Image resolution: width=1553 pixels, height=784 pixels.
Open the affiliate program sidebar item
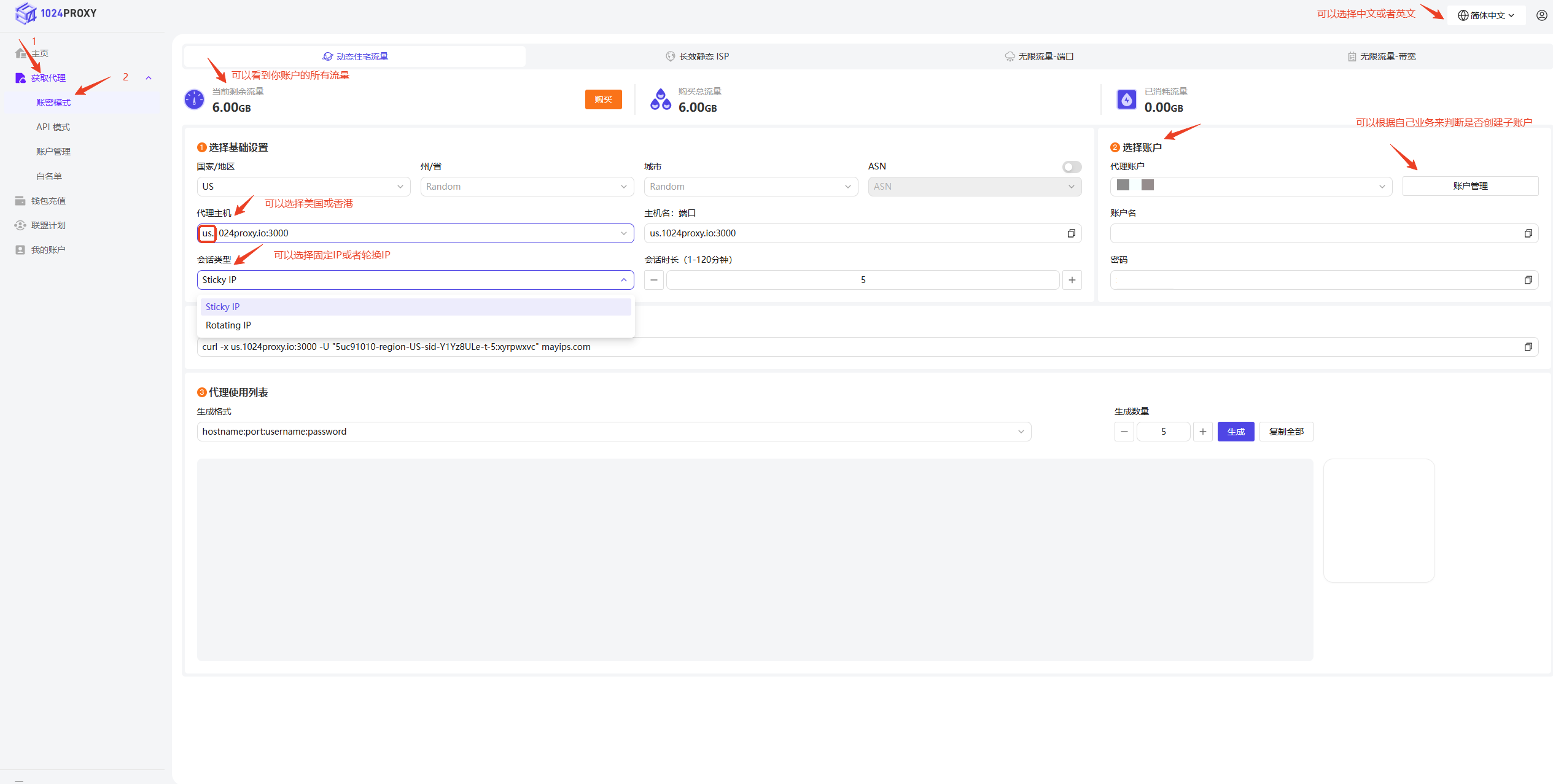pos(48,225)
